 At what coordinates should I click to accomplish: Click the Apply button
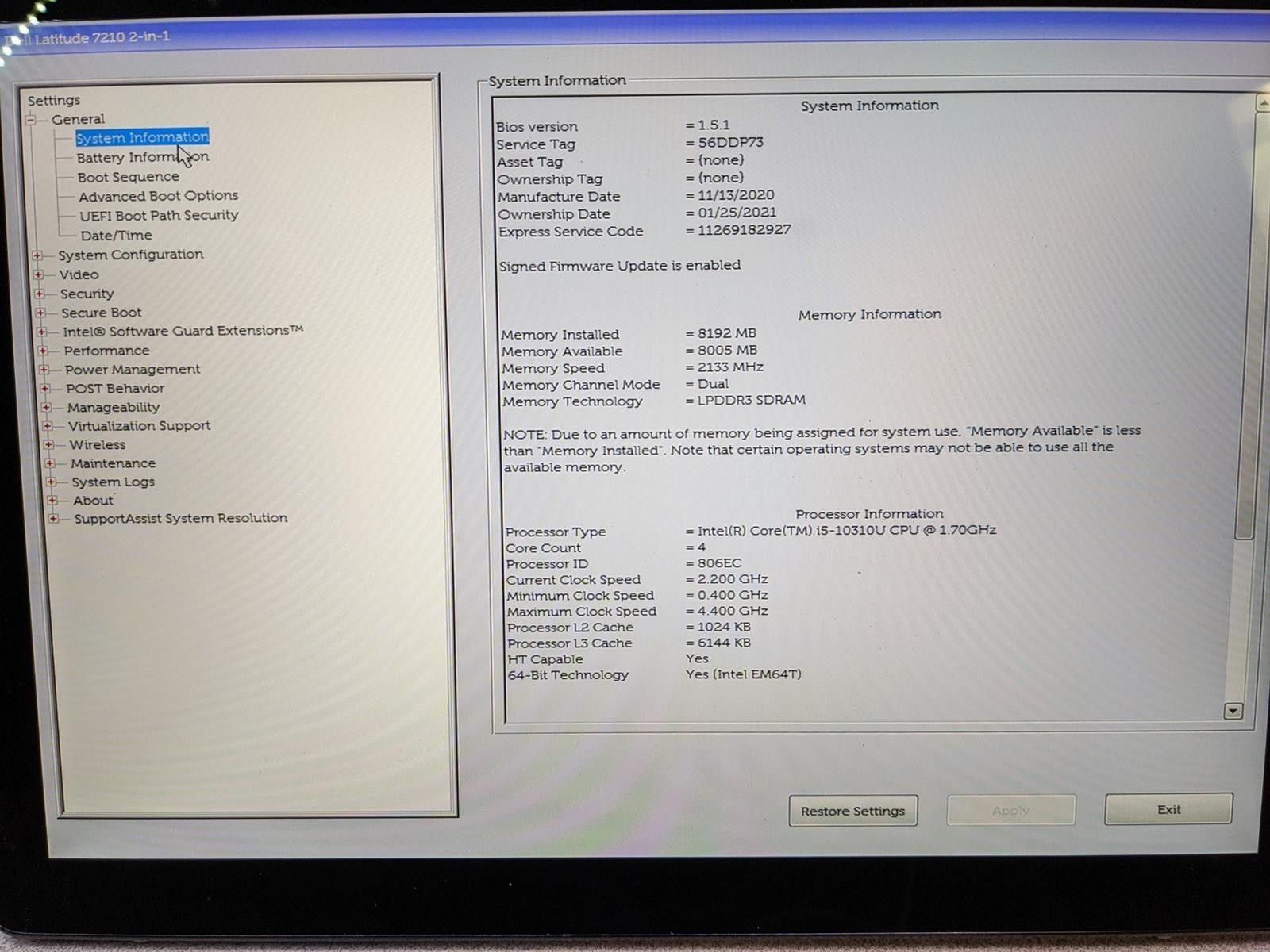(x=1011, y=810)
